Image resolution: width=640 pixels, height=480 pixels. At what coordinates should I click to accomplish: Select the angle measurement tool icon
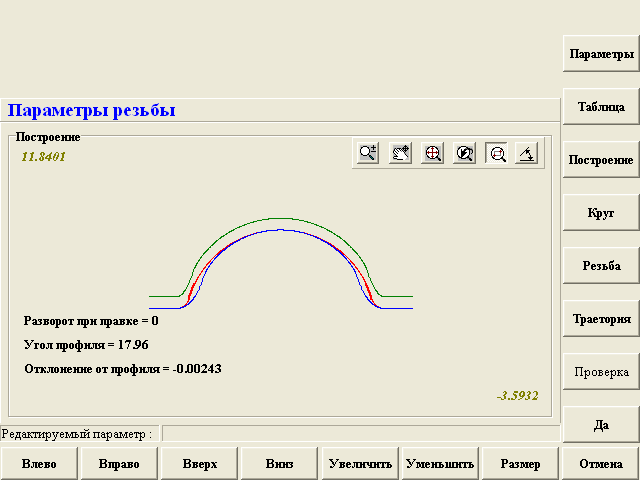(x=527, y=153)
